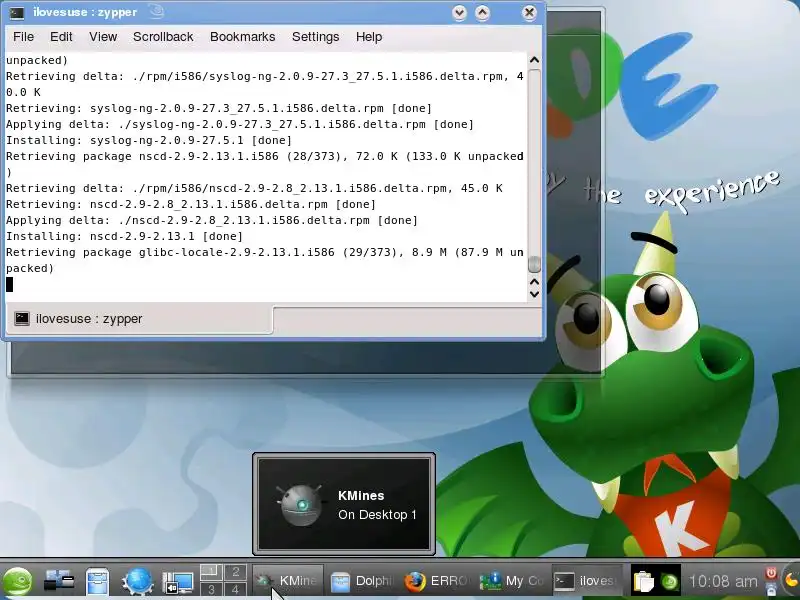Open the Bookmarks menu

(x=242, y=37)
